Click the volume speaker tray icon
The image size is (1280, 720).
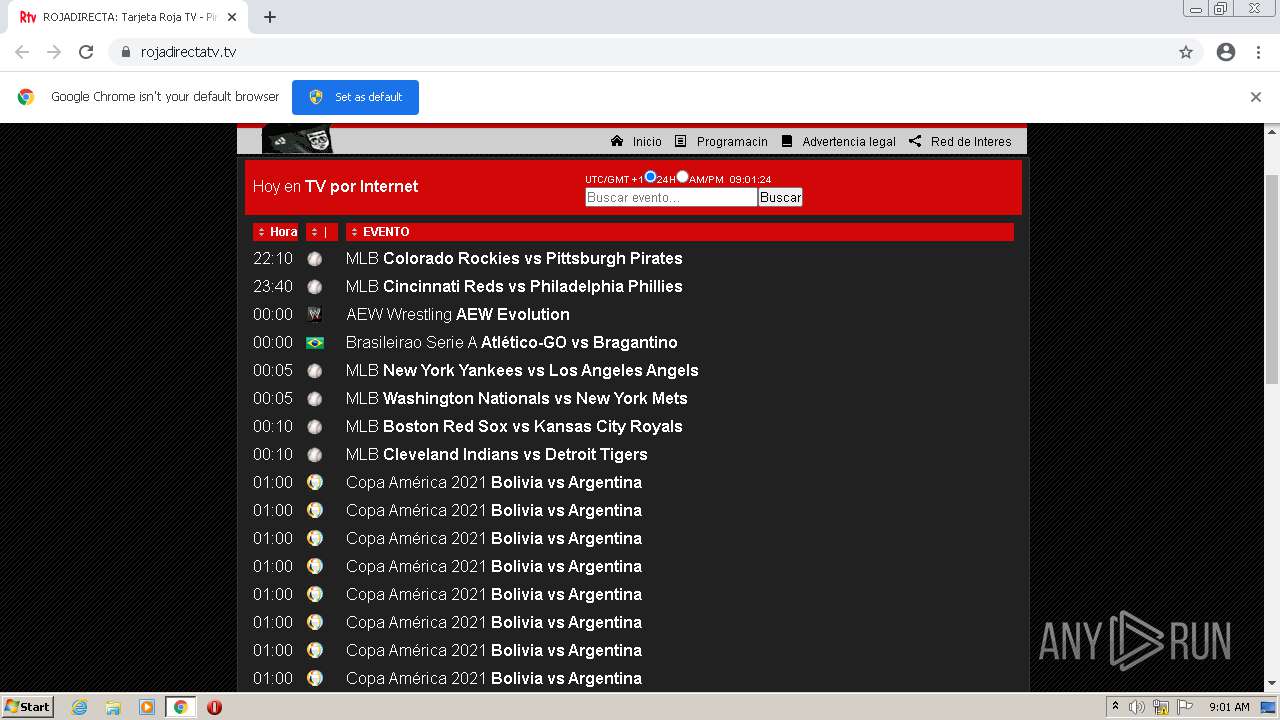(x=1137, y=707)
